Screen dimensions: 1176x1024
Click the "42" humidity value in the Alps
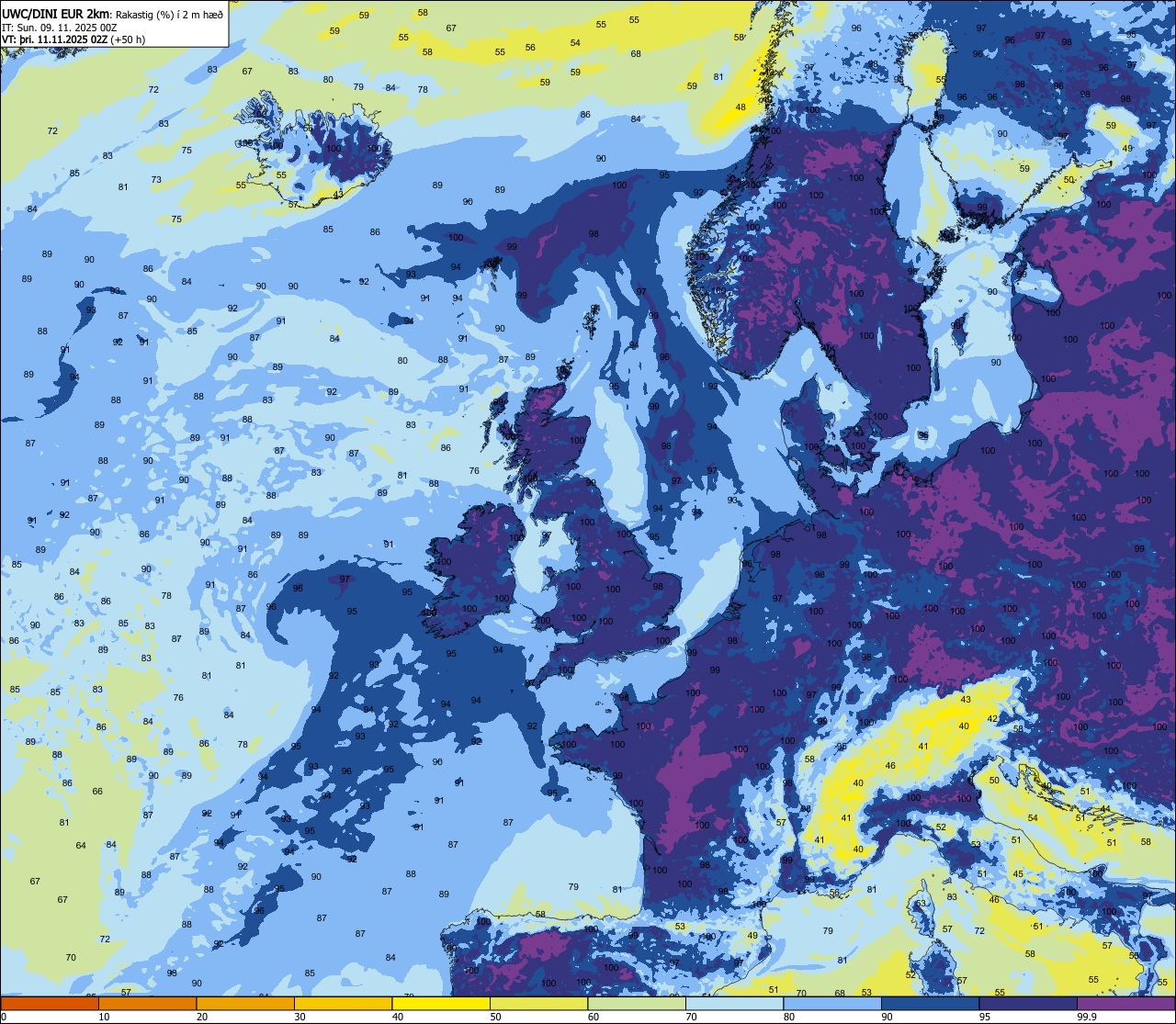[x=992, y=718]
